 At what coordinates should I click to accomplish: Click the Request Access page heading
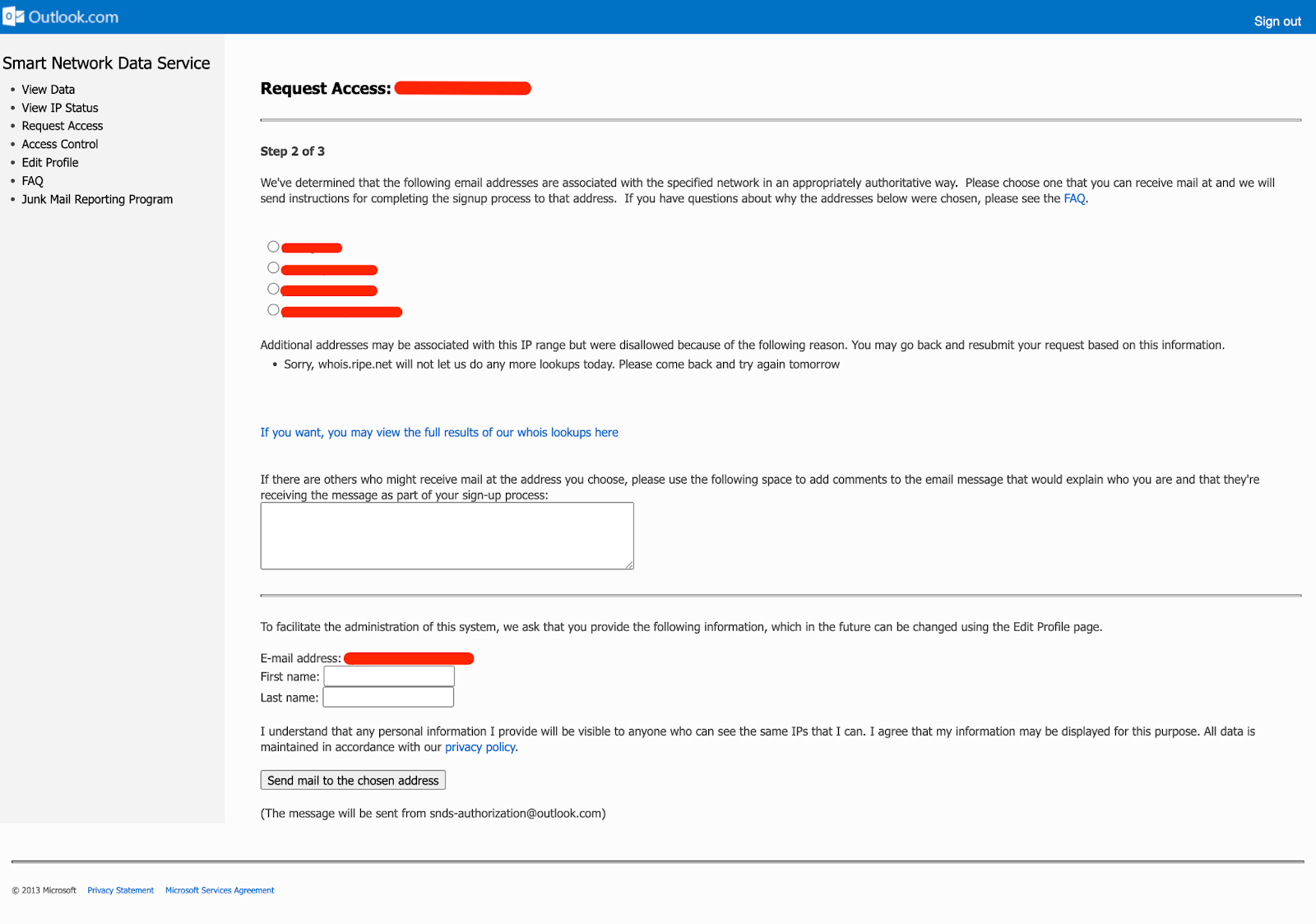[326, 89]
